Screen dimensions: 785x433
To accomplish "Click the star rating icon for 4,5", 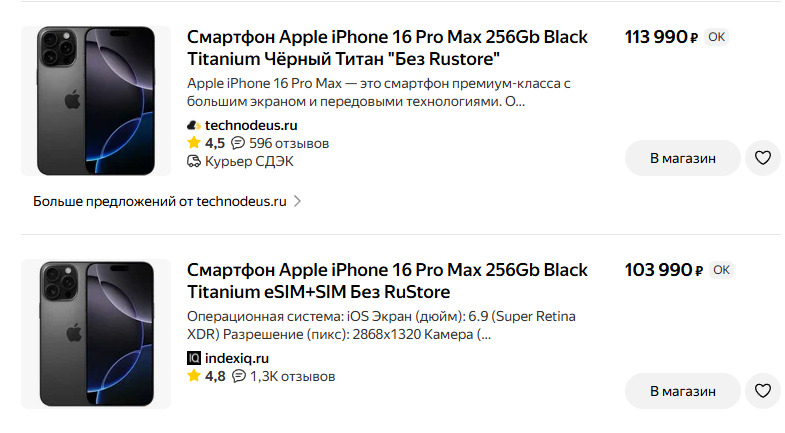I will tap(194, 143).
